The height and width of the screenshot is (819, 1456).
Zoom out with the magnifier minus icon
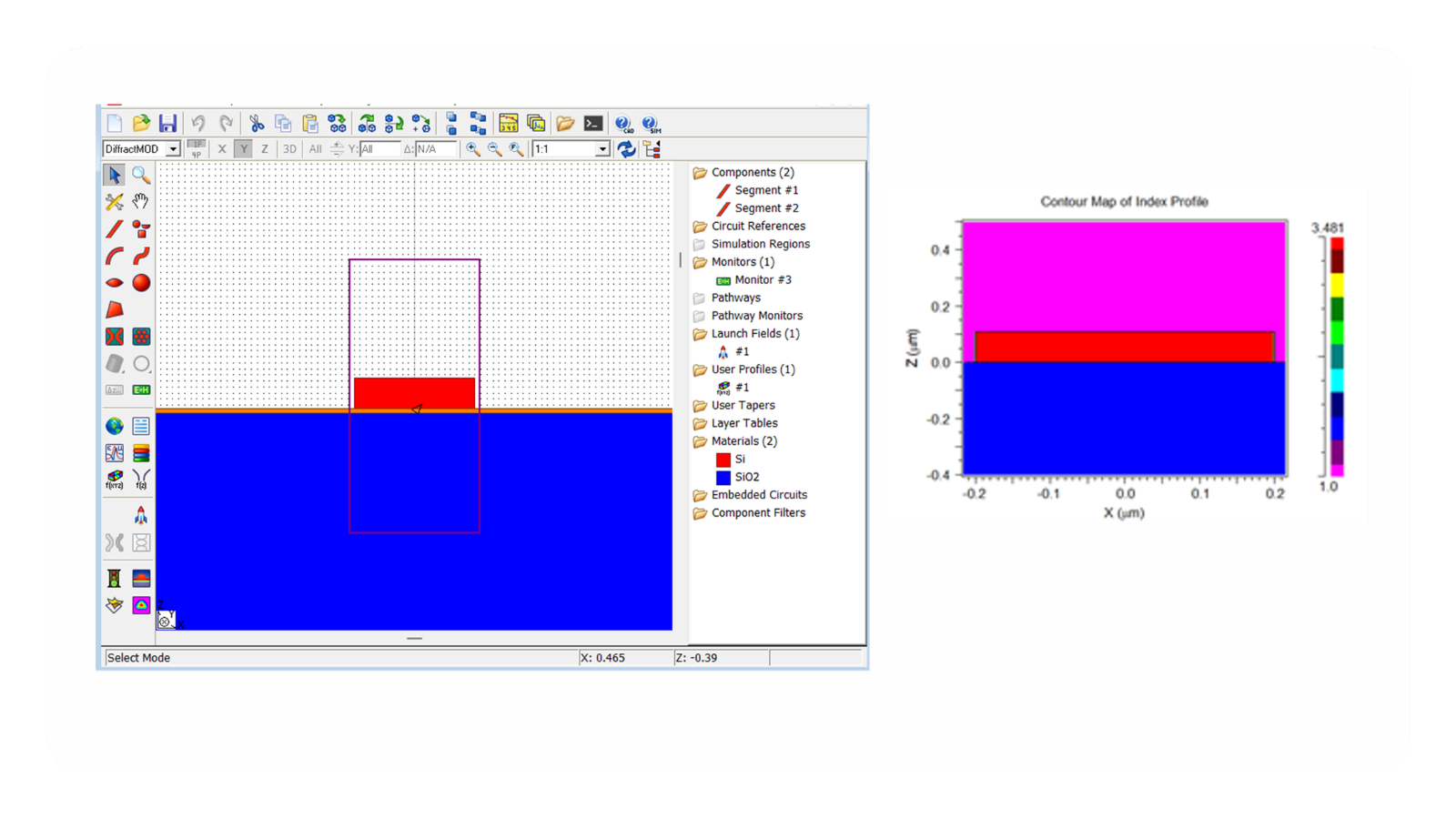coord(495,149)
